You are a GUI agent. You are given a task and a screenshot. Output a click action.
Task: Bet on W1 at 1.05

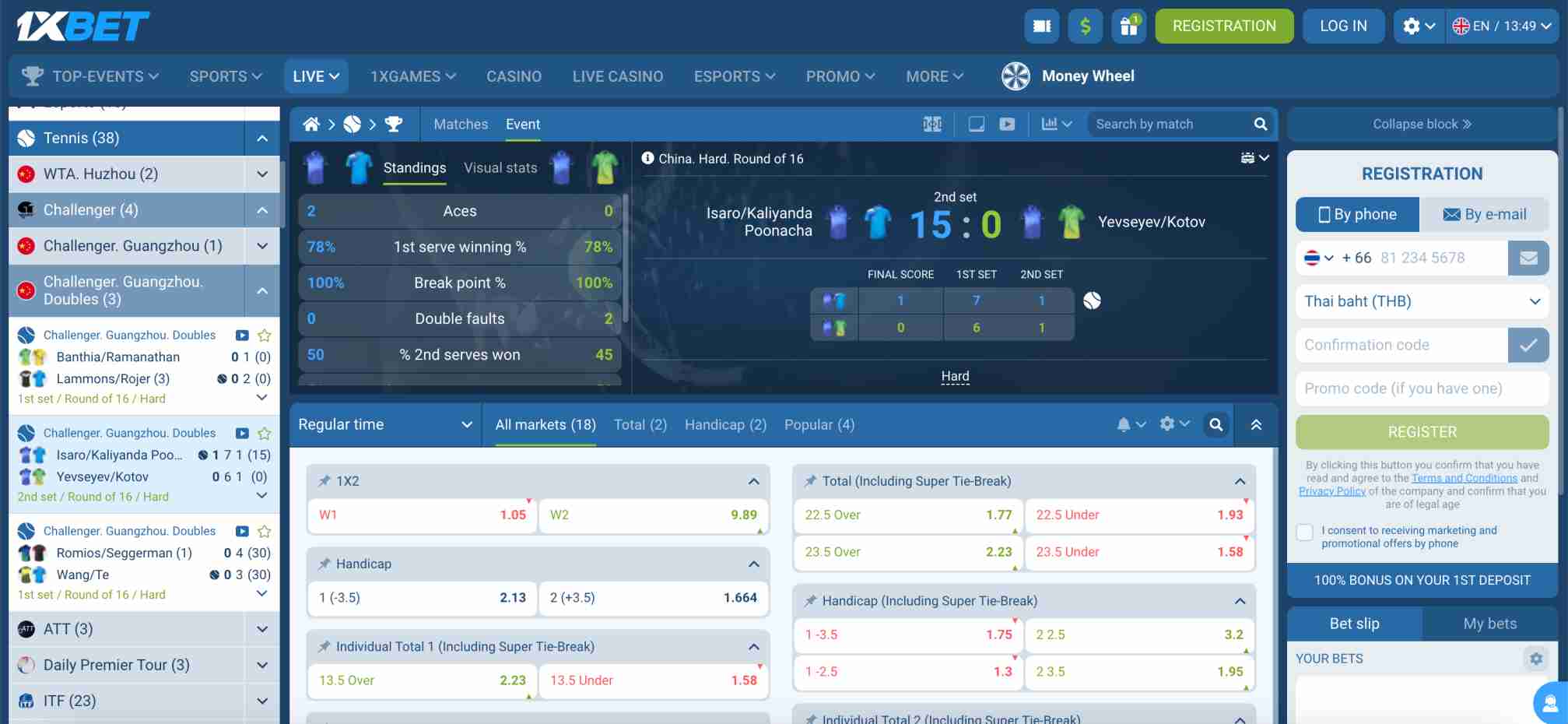tap(423, 515)
